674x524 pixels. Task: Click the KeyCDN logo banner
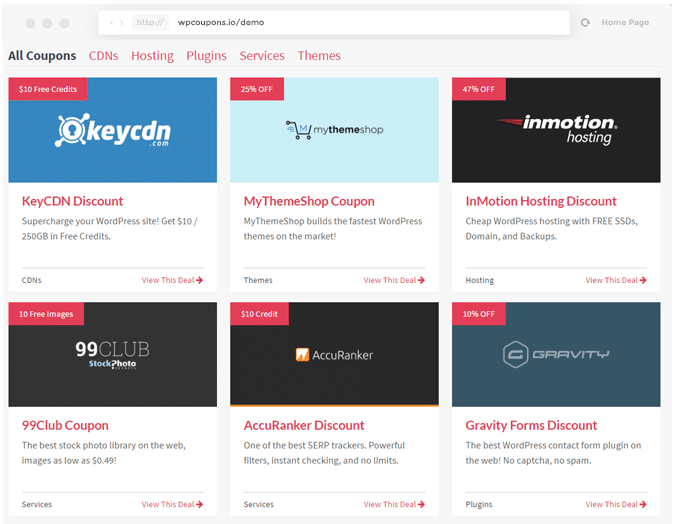pos(113,130)
